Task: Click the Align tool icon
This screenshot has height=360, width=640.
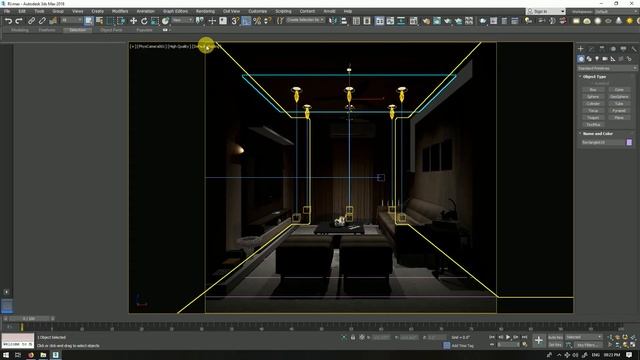Action: 343,21
